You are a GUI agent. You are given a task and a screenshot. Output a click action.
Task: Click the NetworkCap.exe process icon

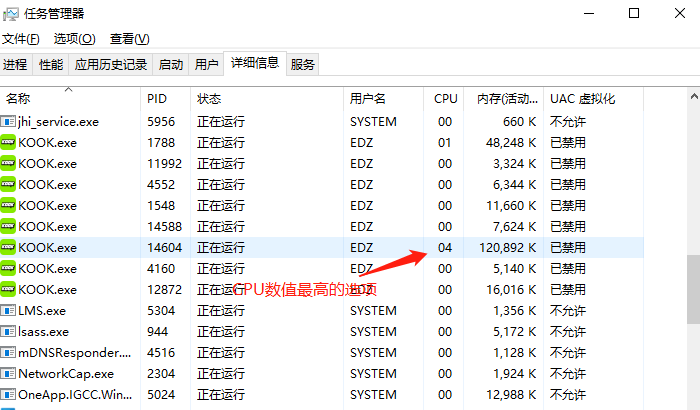pos(8,373)
